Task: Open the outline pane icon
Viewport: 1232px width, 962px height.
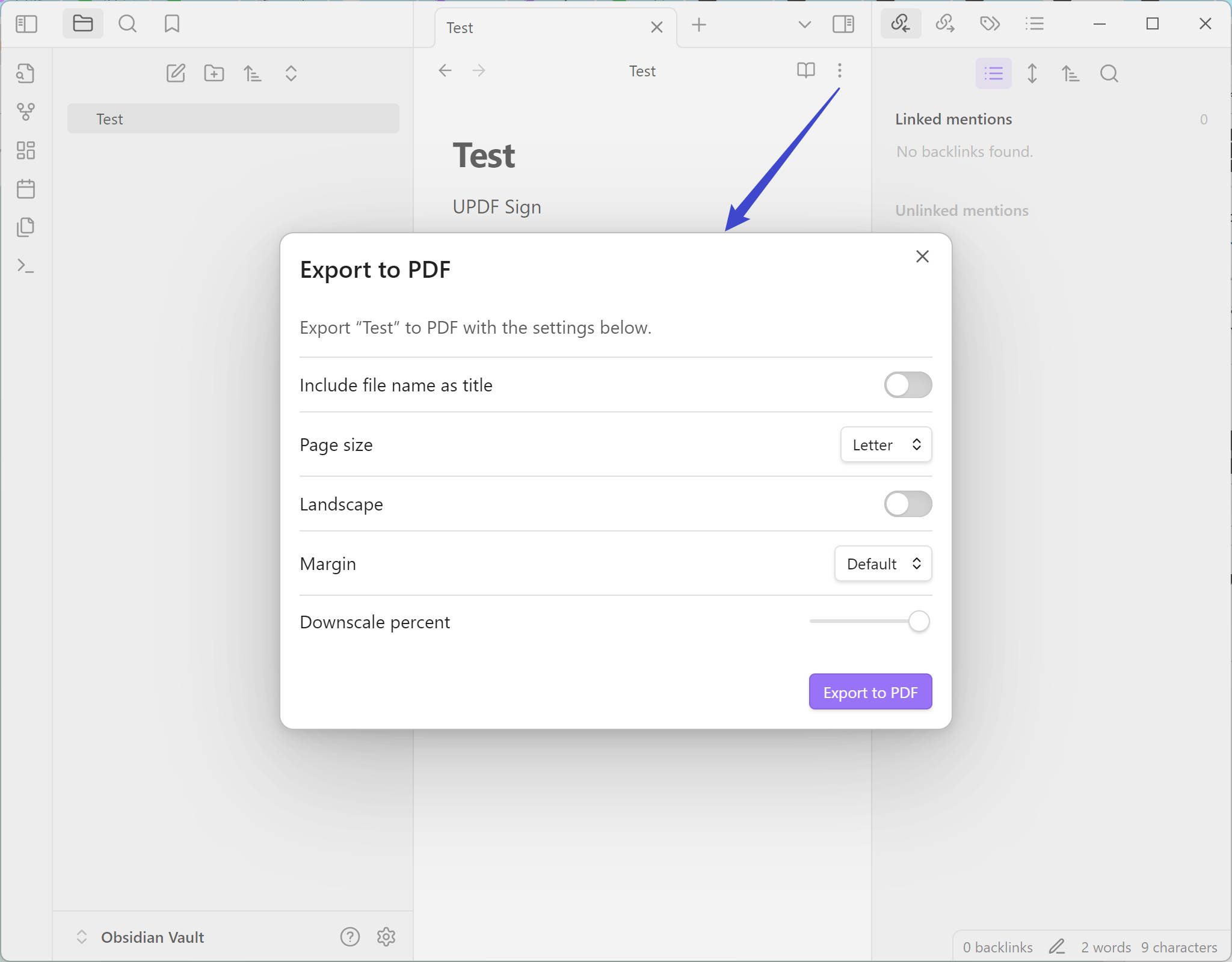Action: tap(1034, 24)
